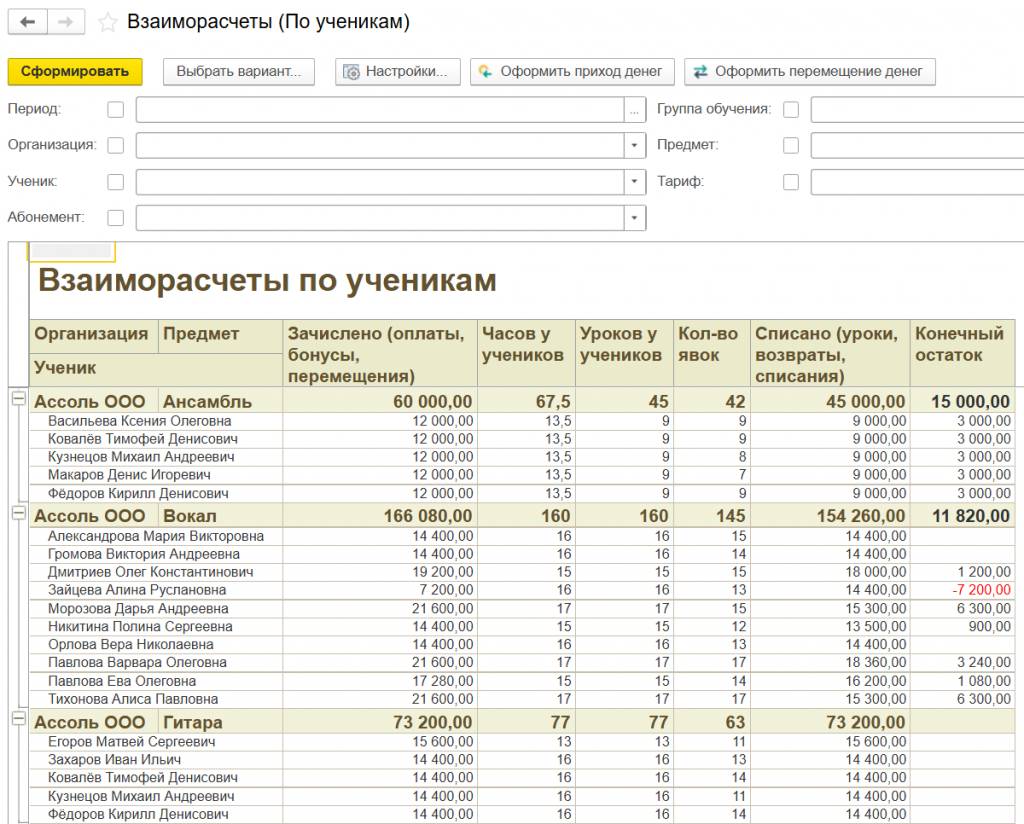1024x824 pixels.
Task: Click into the Группа обучения field
Action: point(917,110)
